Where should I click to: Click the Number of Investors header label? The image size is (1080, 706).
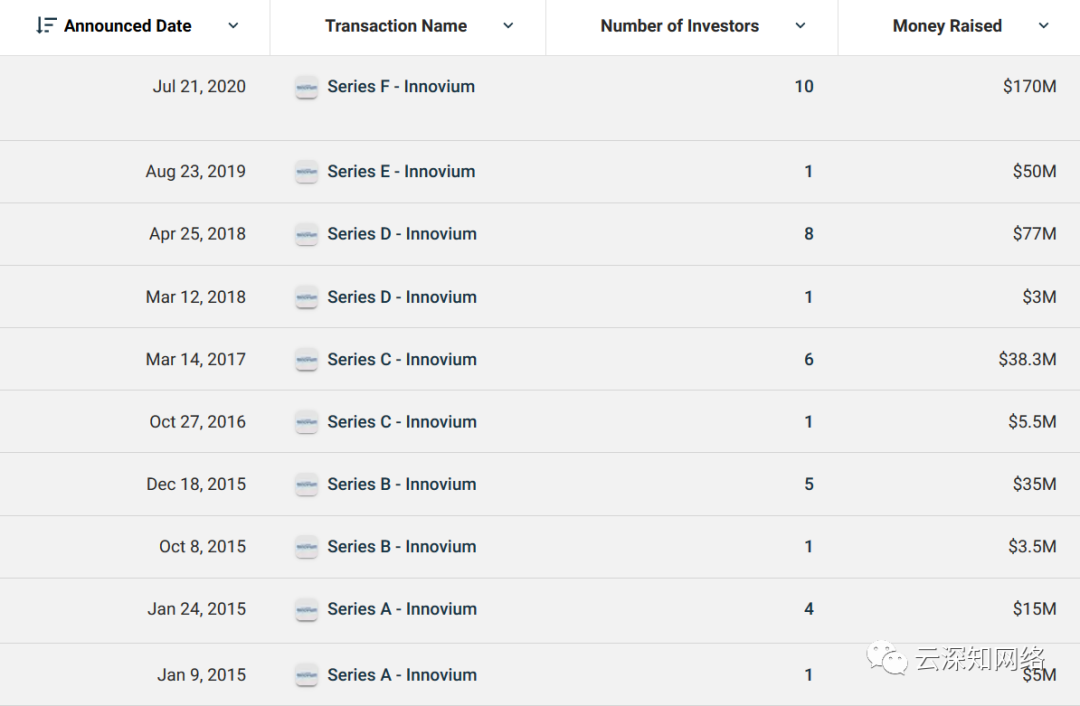click(679, 26)
